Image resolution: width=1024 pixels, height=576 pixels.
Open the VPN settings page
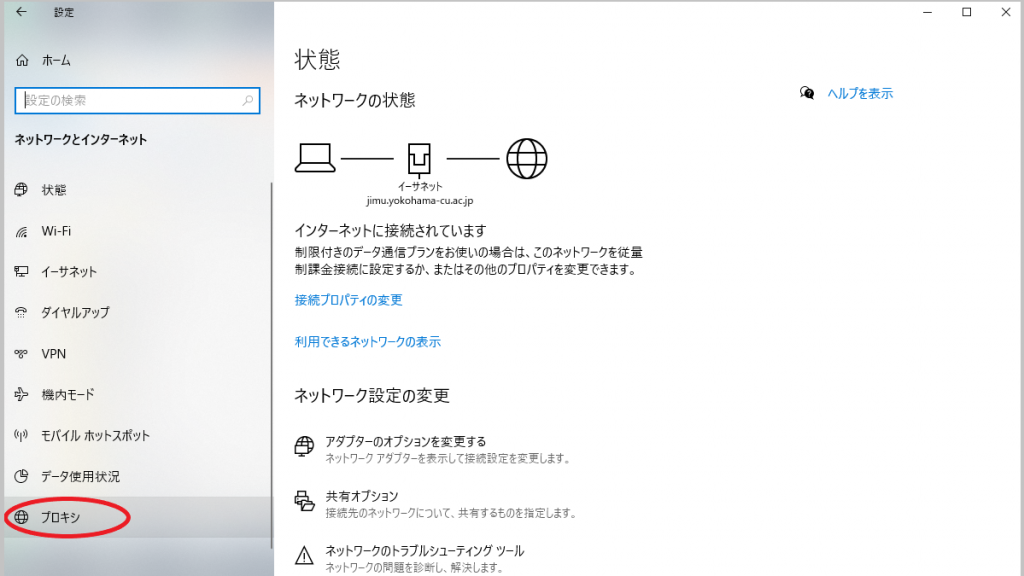pyautogui.click(x=53, y=354)
